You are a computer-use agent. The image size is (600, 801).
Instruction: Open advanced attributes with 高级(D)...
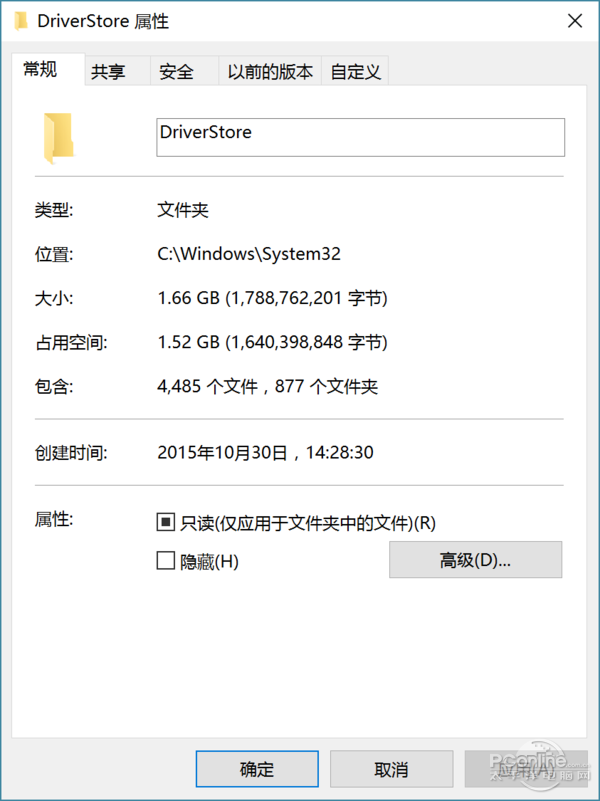point(475,560)
